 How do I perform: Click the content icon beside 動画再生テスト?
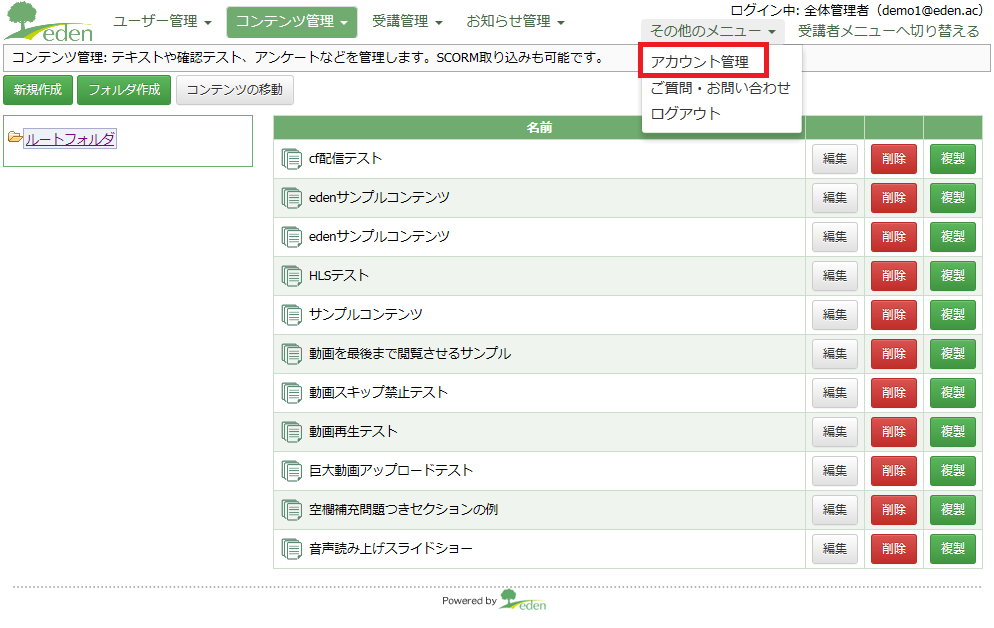pyautogui.click(x=292, y=432)
